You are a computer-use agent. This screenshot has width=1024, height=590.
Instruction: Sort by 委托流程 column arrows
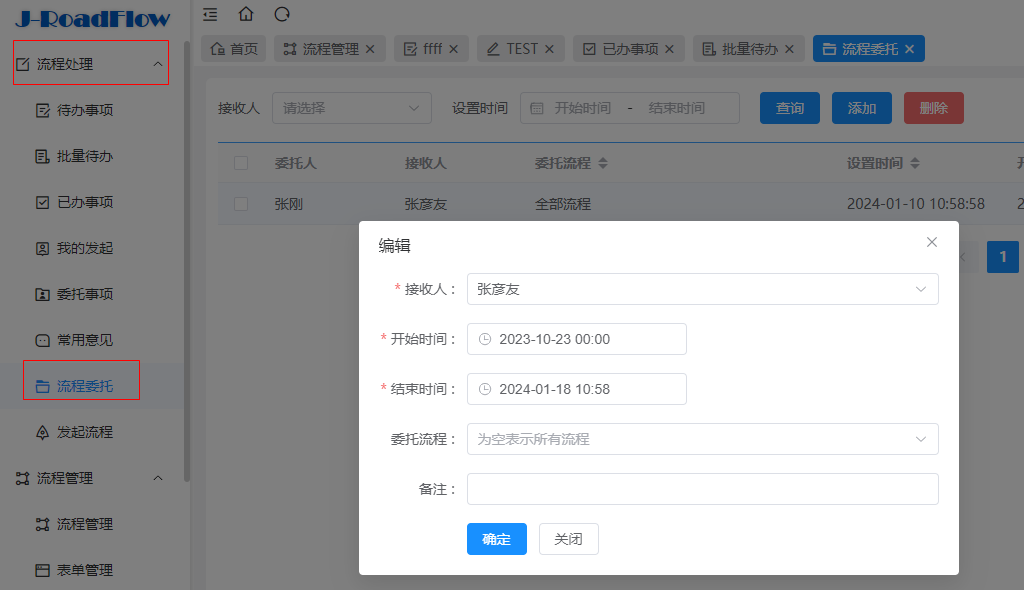(x=603, y=163)
